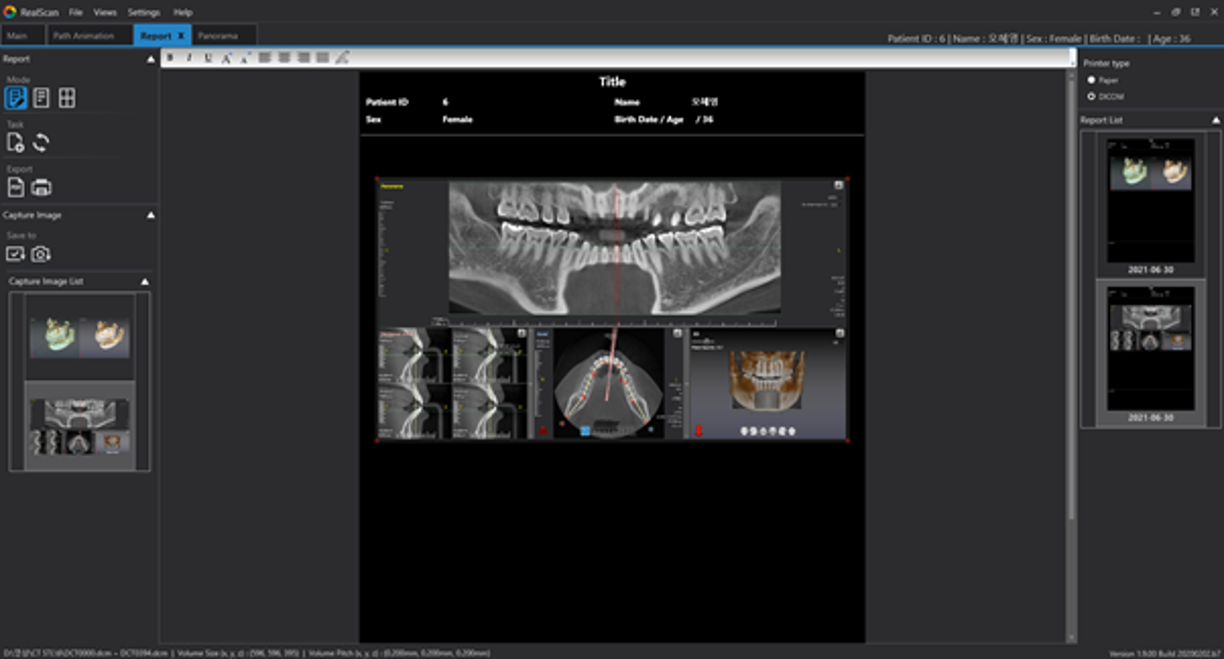Collapse the Report panel section
Image resolution: width=1224 pixels, height=659 pixels.
[x=151, y=59]
